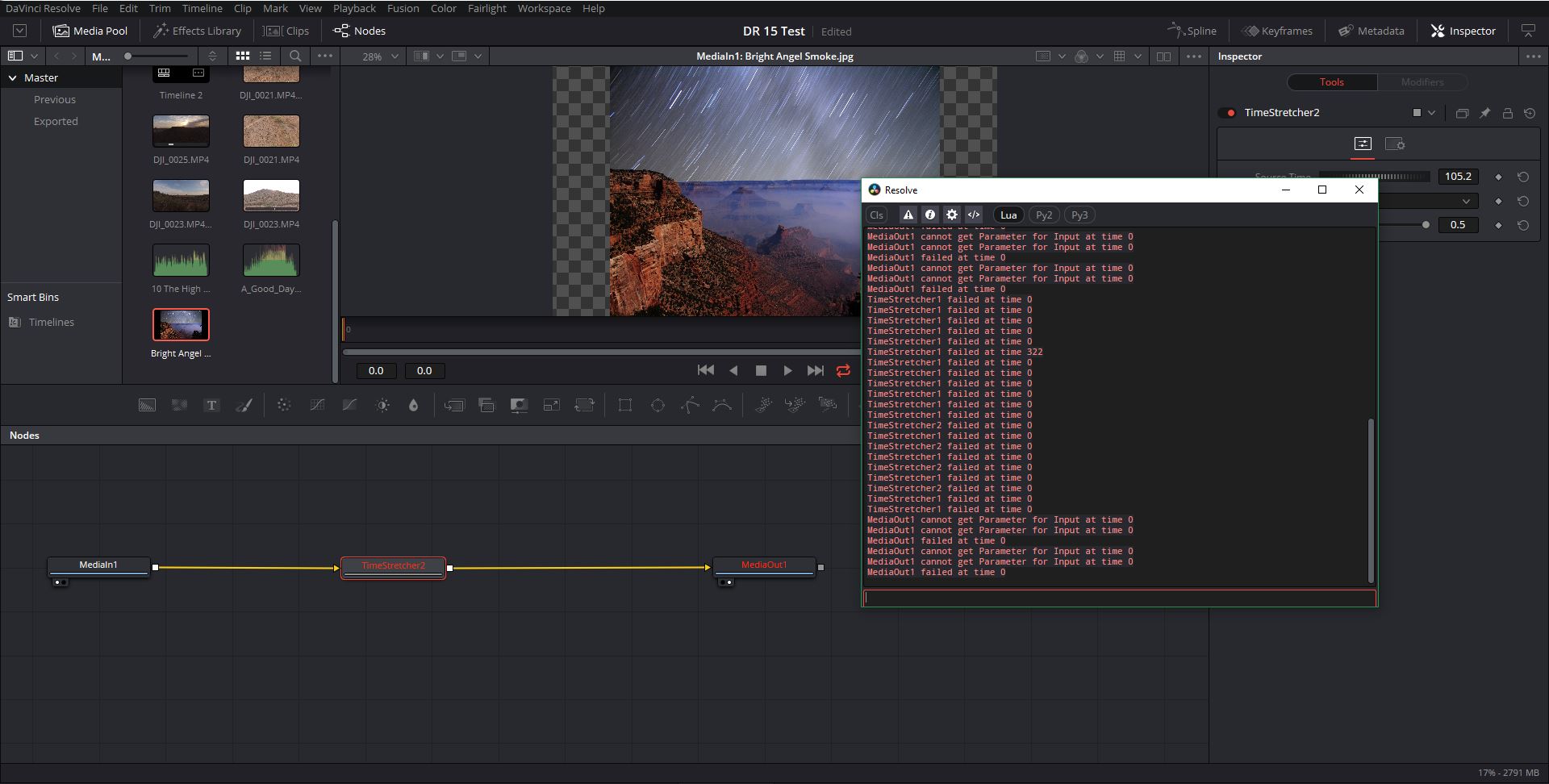Viewport: 1549px width, 784px height.
Task: Adjust media pool thumbnail size slider
Action: pyautogui.click(x=157, y=56)
